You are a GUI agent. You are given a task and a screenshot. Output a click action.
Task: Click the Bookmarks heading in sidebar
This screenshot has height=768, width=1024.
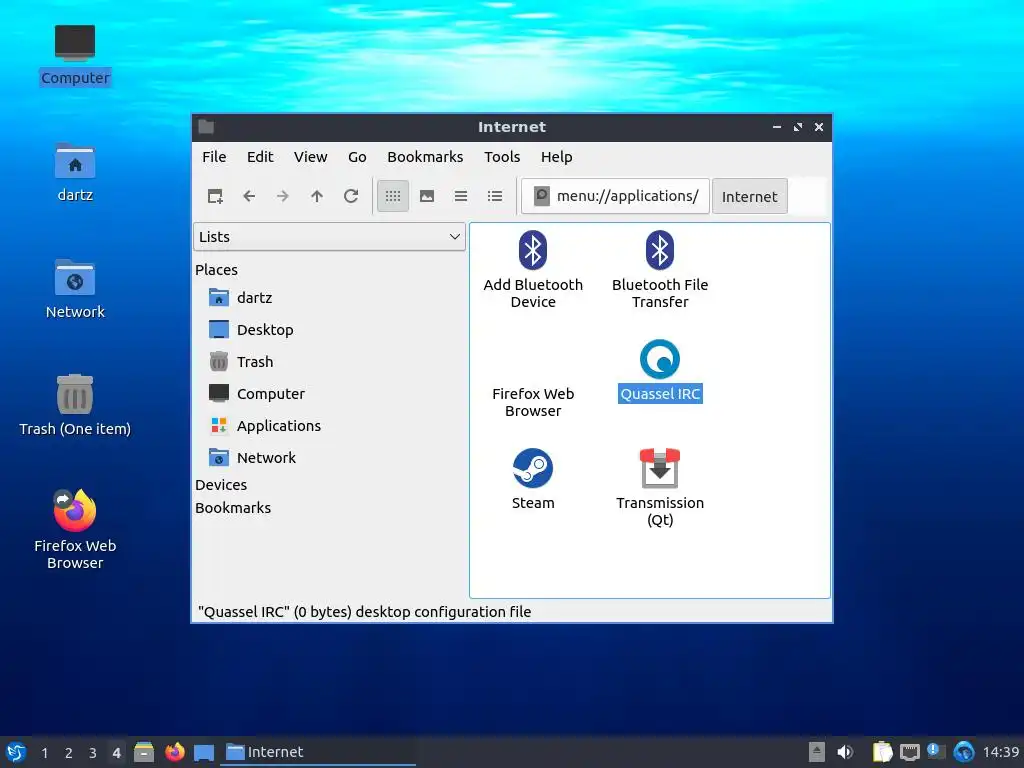point(232,507)
